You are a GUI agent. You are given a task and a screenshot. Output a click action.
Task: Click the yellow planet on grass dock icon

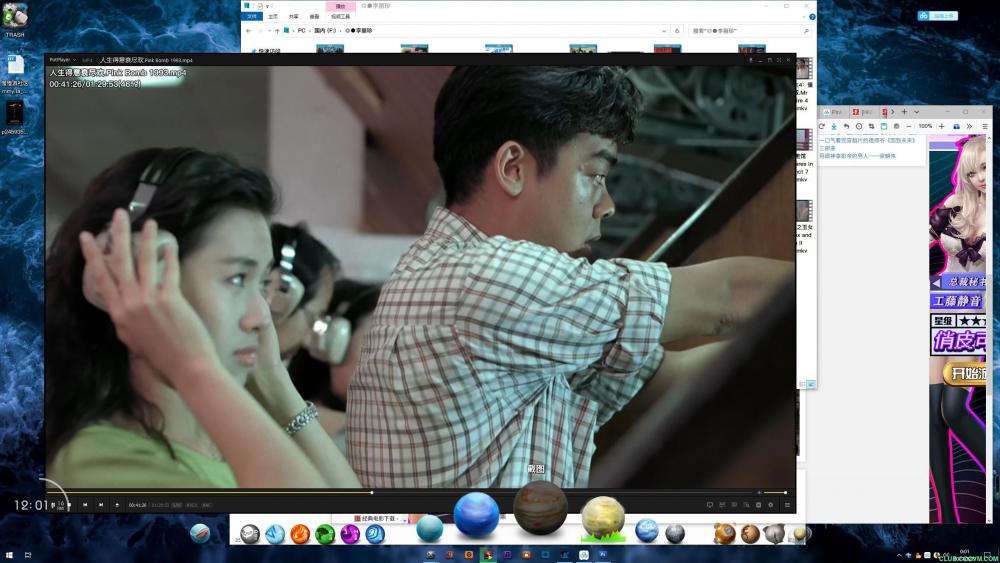pyautogui.click(x=603, y=516)
